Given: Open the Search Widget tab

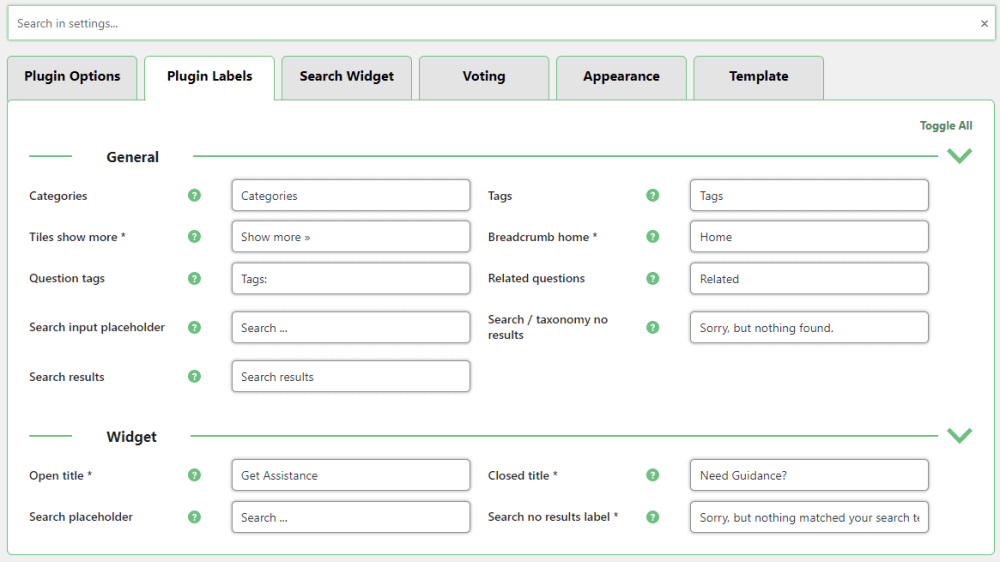Looking at the screenshot, I should click(347, 77).
